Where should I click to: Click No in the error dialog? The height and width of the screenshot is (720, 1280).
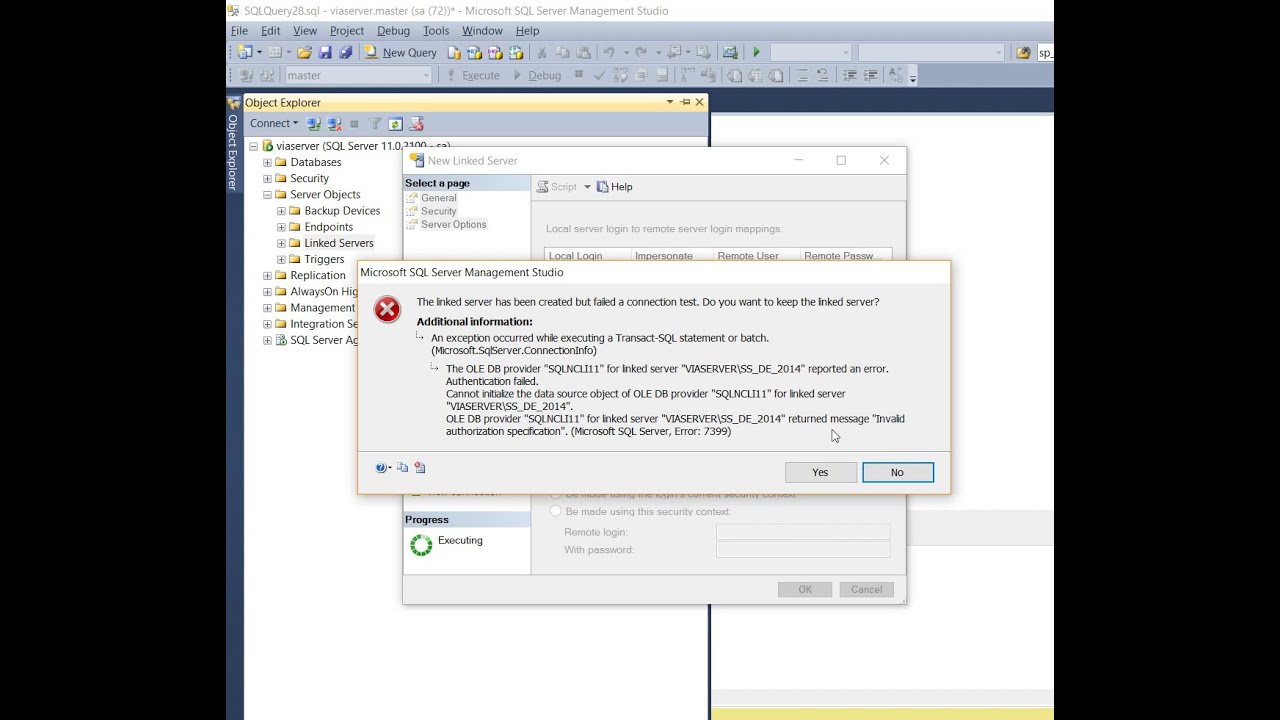click(897, 472)
